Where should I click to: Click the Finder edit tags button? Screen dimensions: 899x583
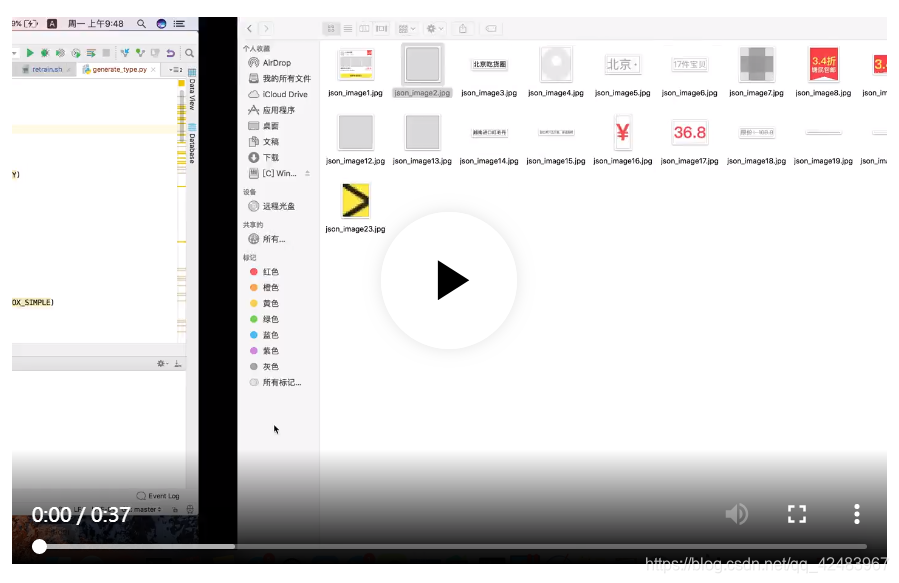(x=491, y=28)
